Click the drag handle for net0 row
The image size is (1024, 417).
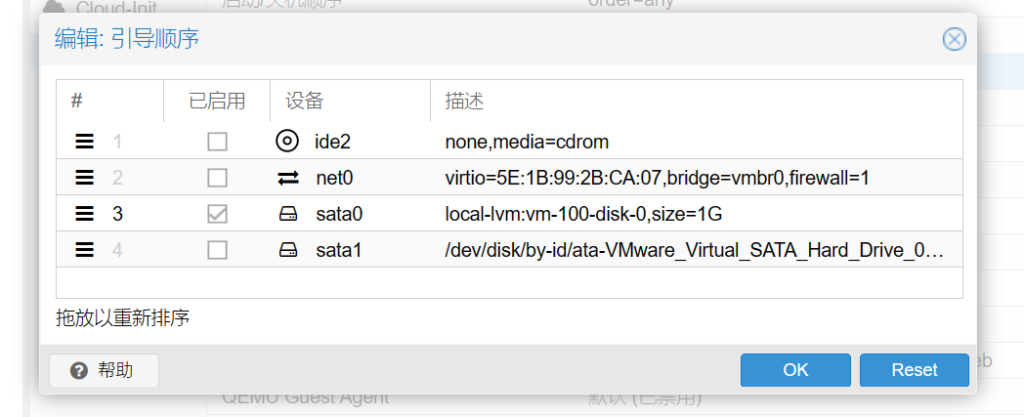(85, 178)
